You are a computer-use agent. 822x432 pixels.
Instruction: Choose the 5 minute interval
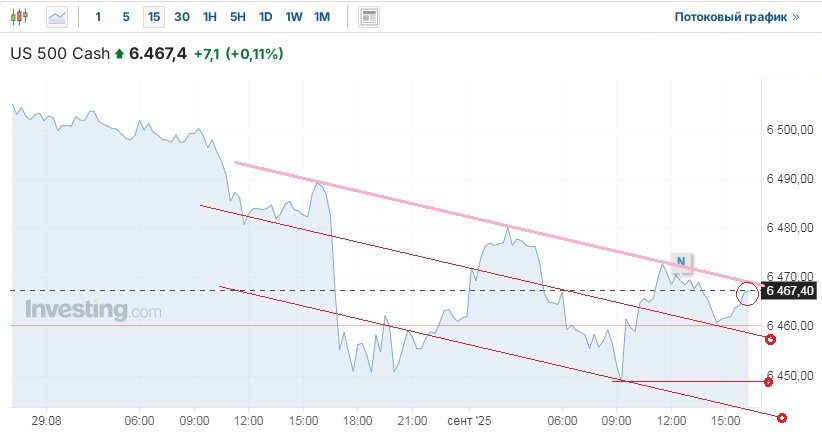[x=125, y=17]
